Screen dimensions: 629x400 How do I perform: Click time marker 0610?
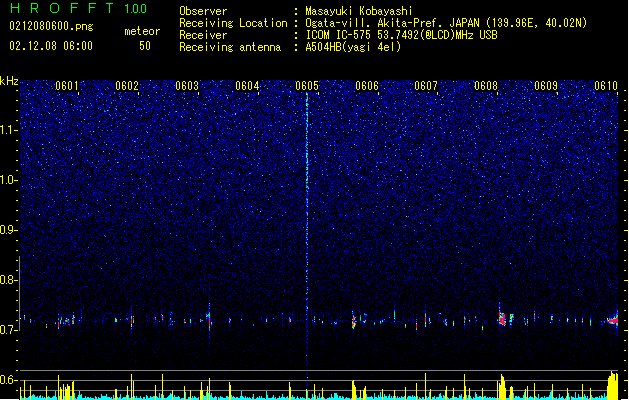click(x=606, y=86)
